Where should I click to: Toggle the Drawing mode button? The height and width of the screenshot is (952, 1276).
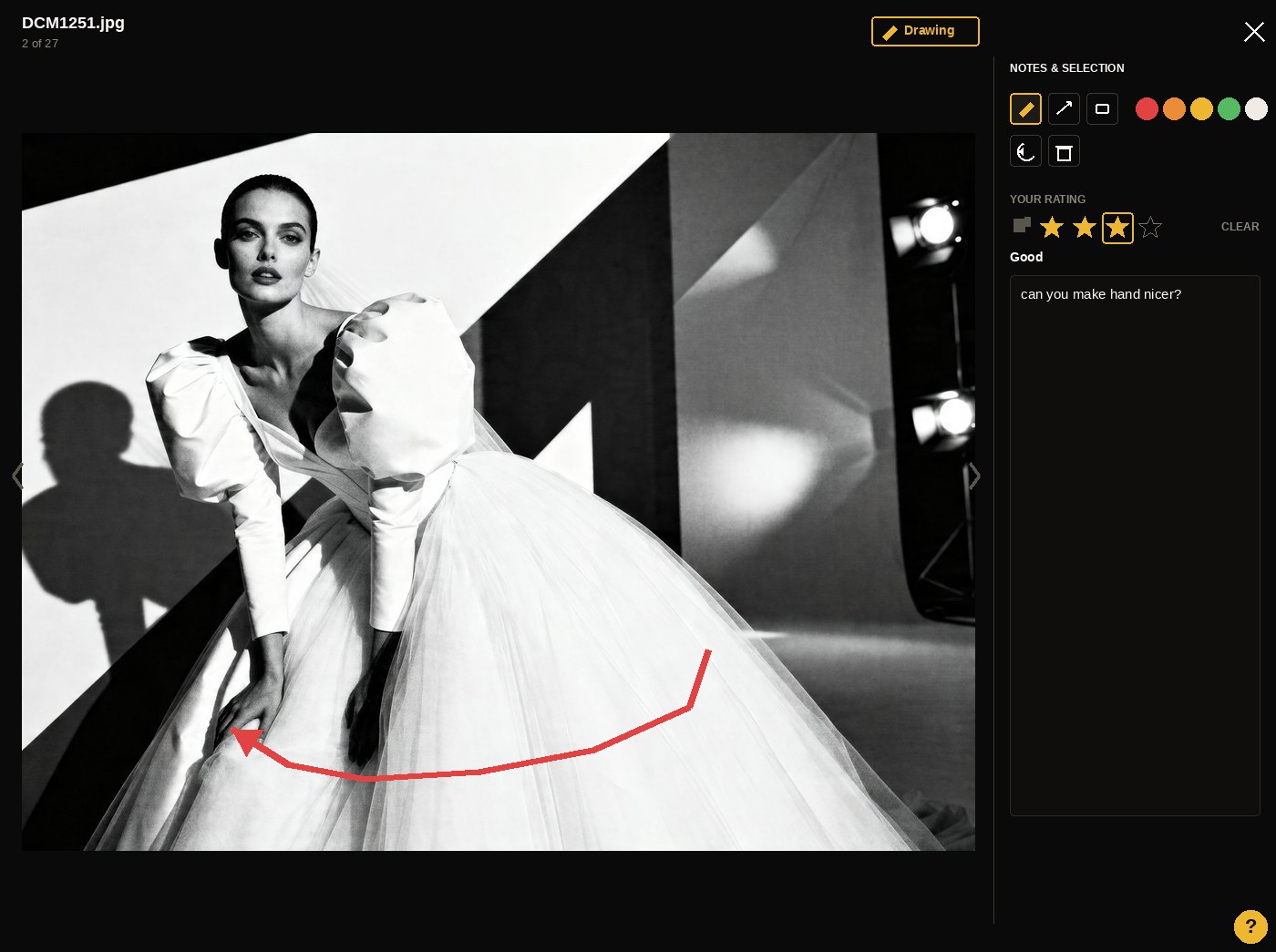point(925,31)
